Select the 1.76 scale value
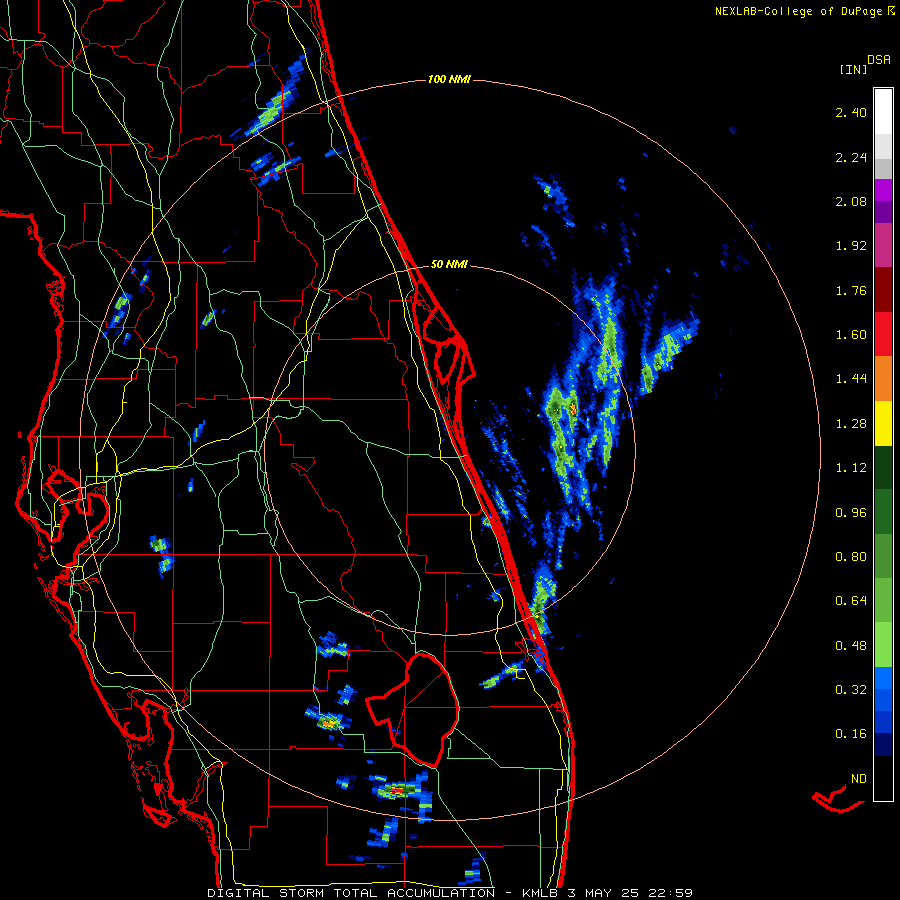Viewport: 900px width, 900px height. click(851, 290)
